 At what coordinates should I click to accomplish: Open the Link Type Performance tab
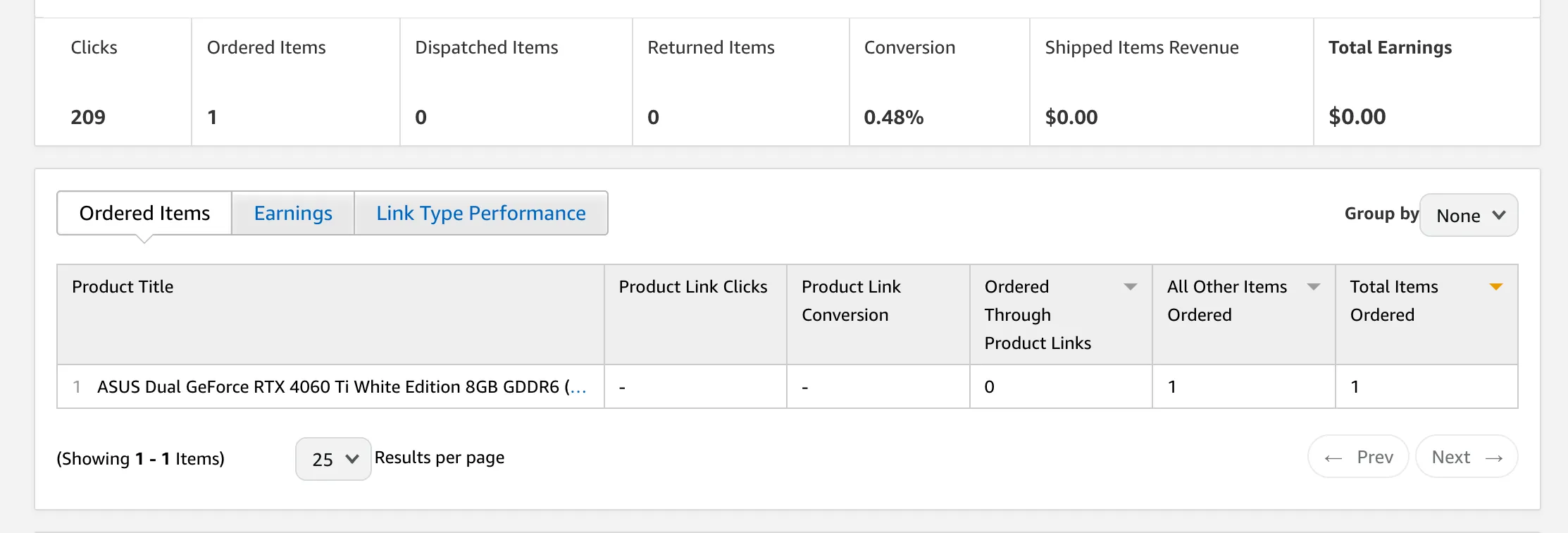(480, 213)
